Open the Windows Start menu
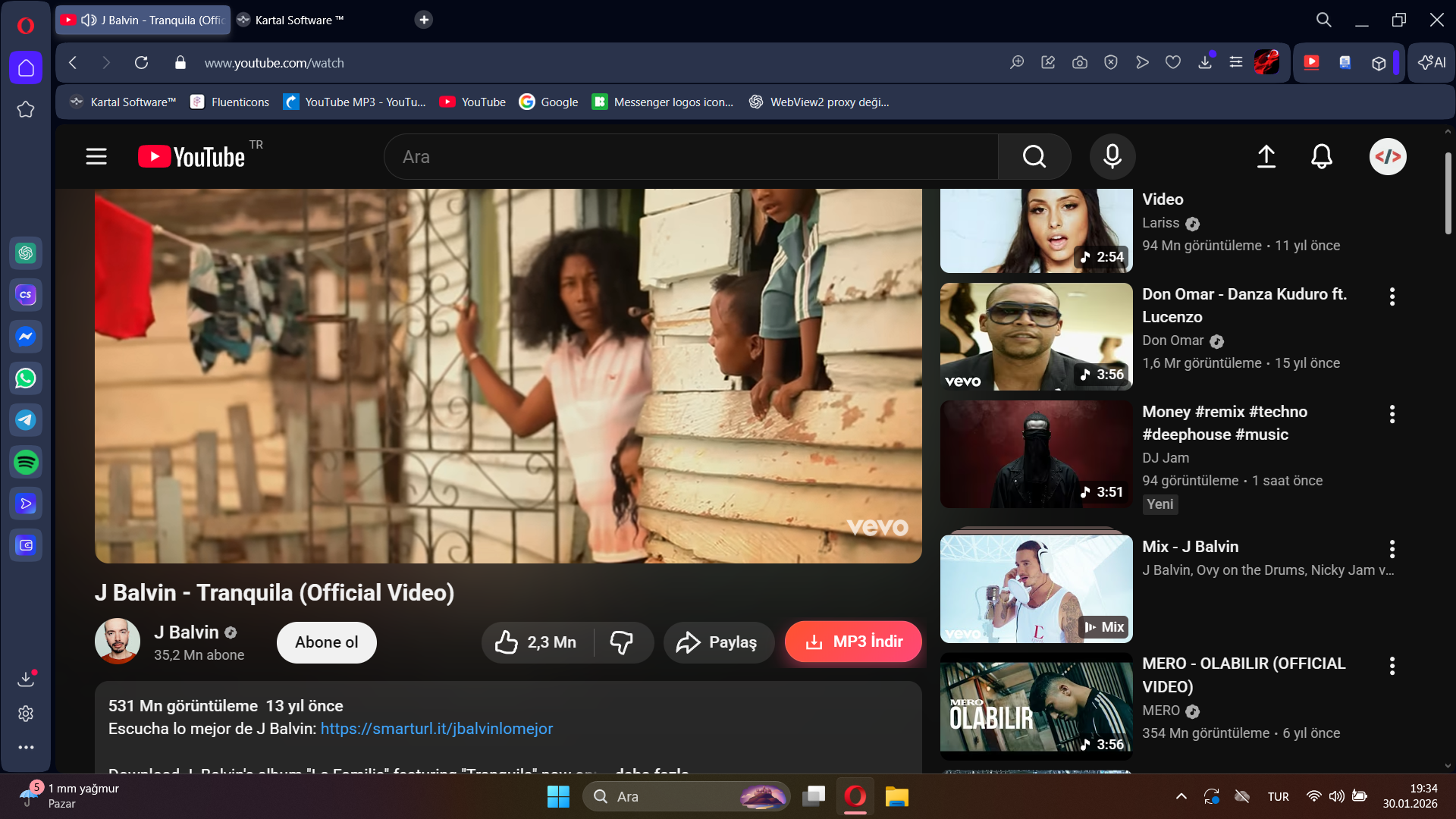This screenshot has height=819, width=1456. [x=559, y=796]
